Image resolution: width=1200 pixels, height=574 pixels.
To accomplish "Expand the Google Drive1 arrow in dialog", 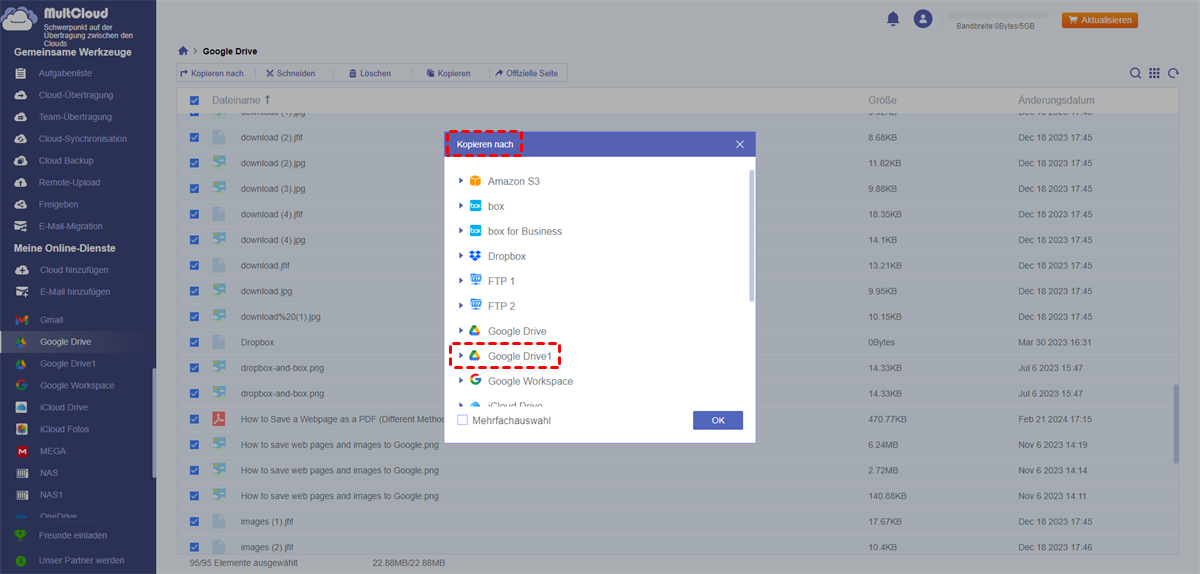I will (461, 356).
